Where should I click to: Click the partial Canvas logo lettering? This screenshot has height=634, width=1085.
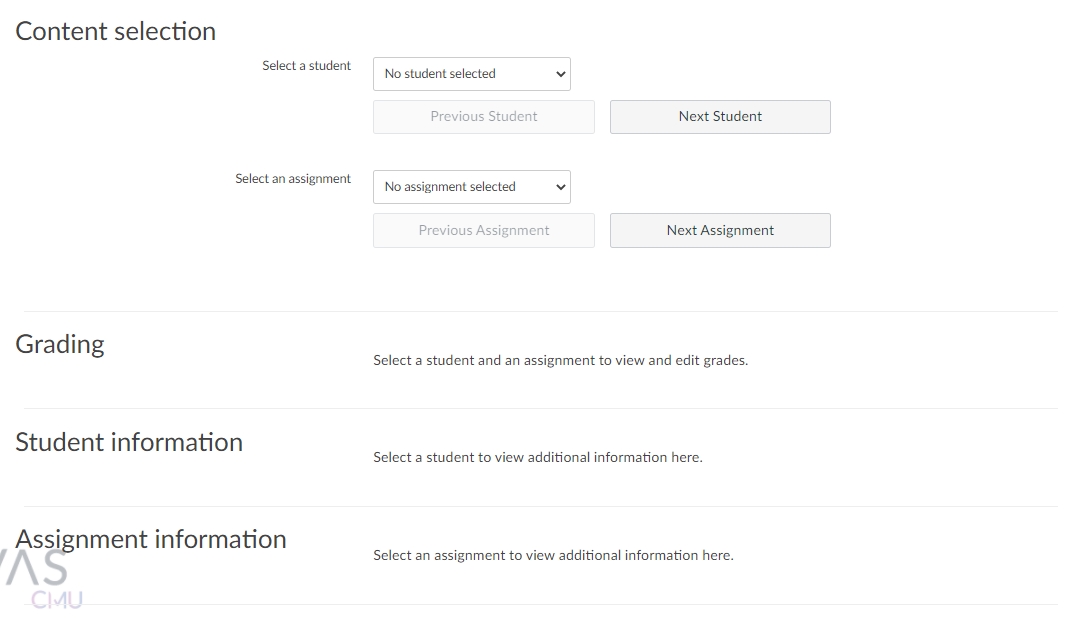coord(40,567)
